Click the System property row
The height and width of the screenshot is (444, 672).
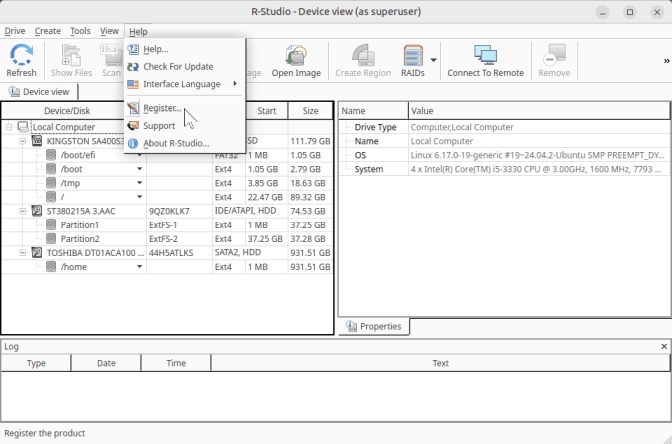click(504, 169)
